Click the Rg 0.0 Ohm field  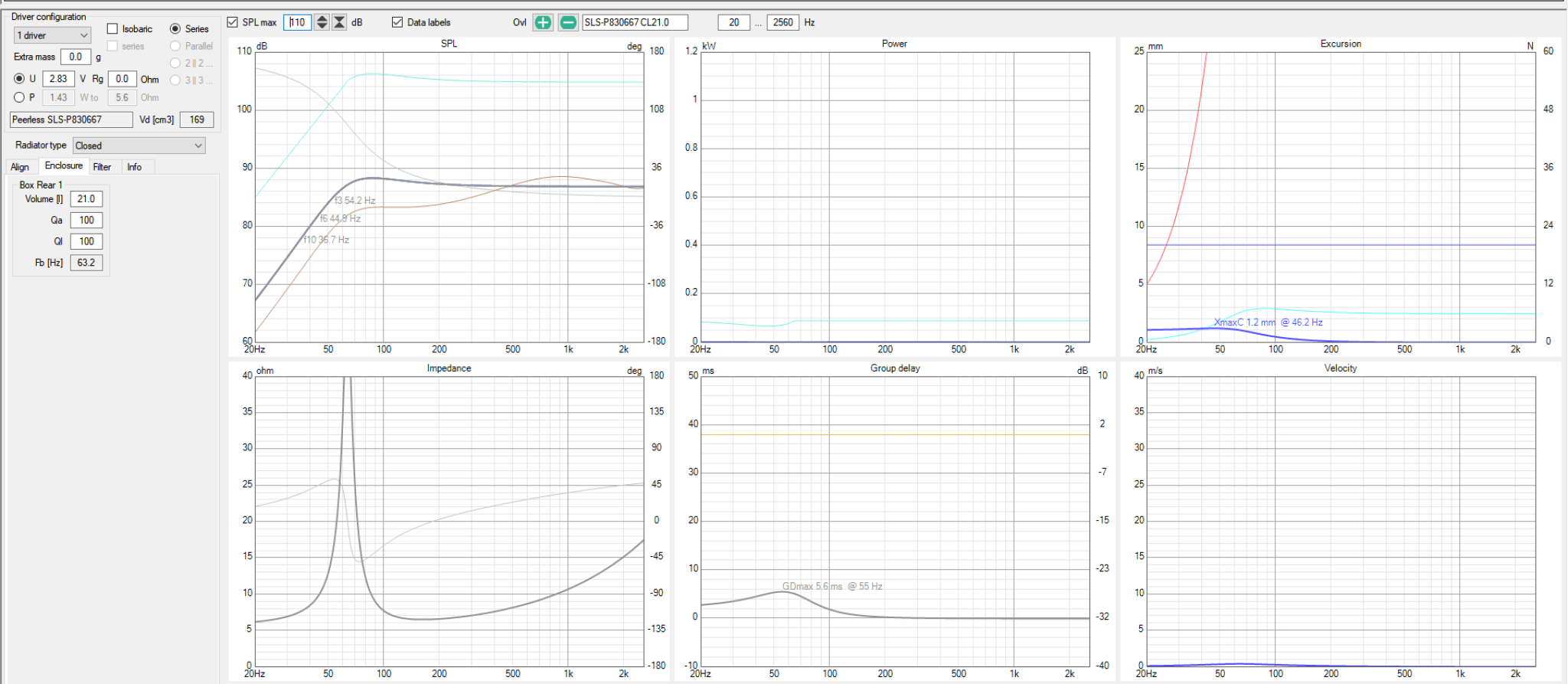pos(122,78)
